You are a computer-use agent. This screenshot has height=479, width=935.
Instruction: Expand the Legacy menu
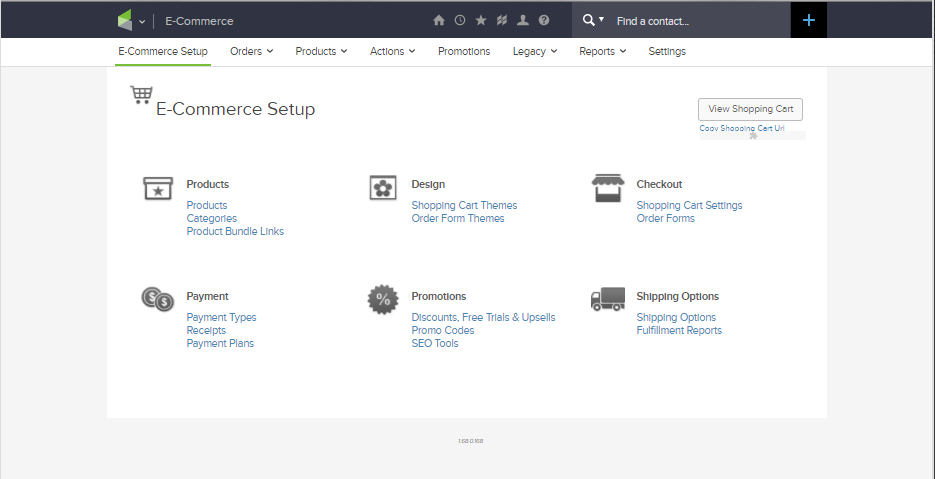tap(535, 51)
